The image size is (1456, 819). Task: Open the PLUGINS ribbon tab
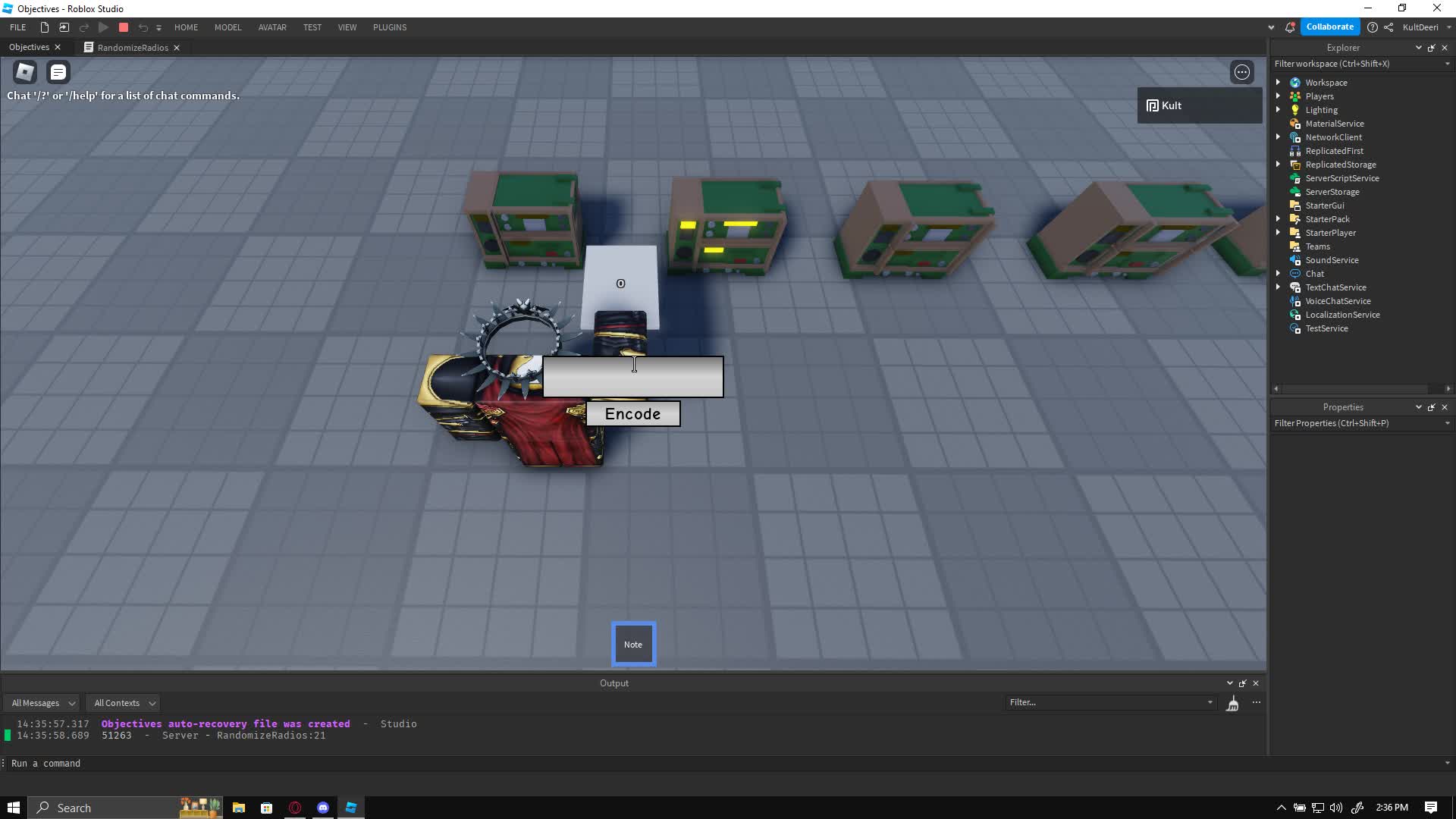[389, 27]
